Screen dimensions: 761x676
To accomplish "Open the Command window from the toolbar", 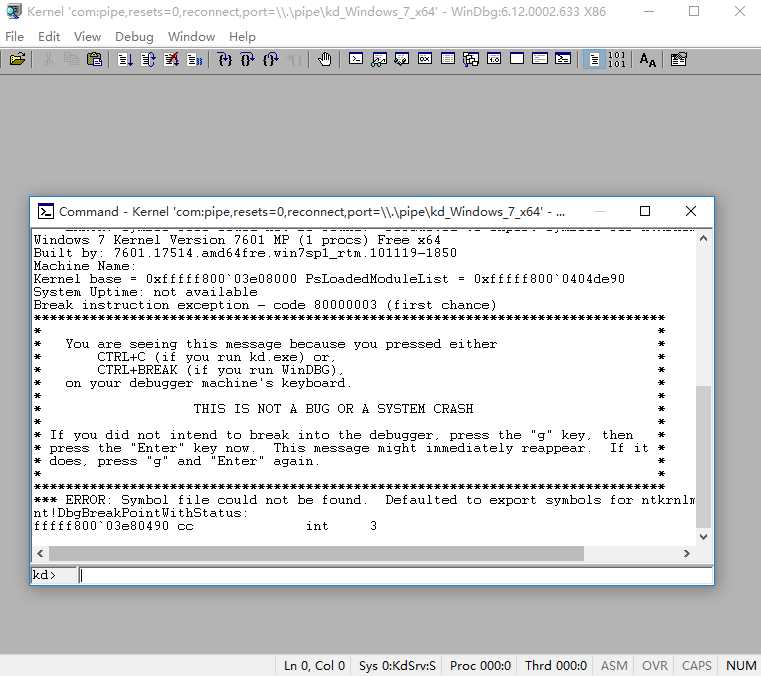I will (x=356, y=59).
